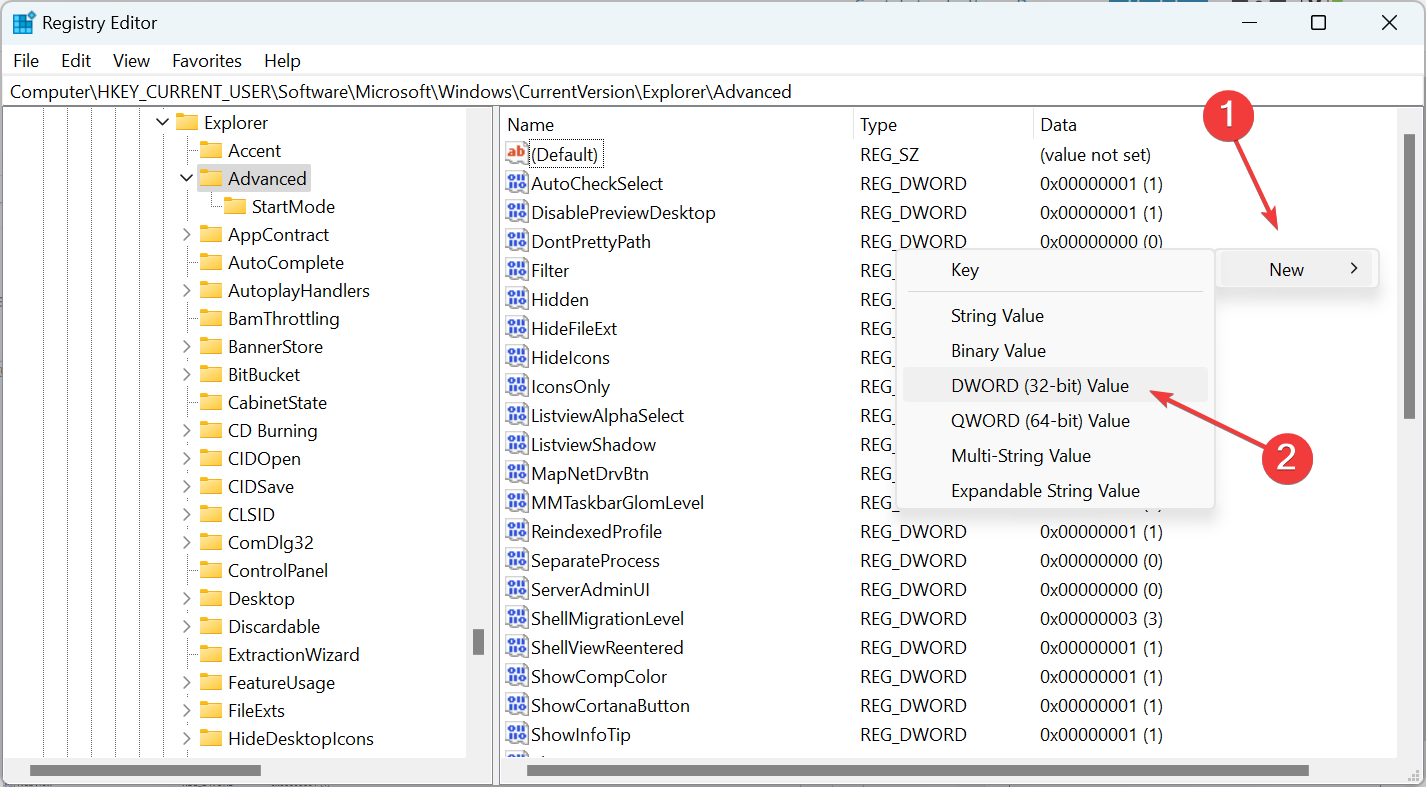This screenshot has height=787, width=1426.
Task: Click the StartMode folder icon
Action: tap(234, 206)
